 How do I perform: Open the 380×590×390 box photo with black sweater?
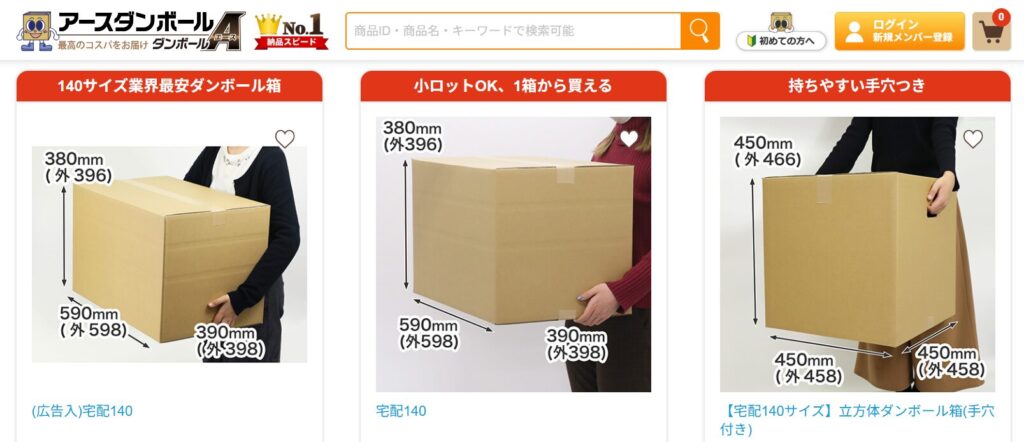pos(169,254)
